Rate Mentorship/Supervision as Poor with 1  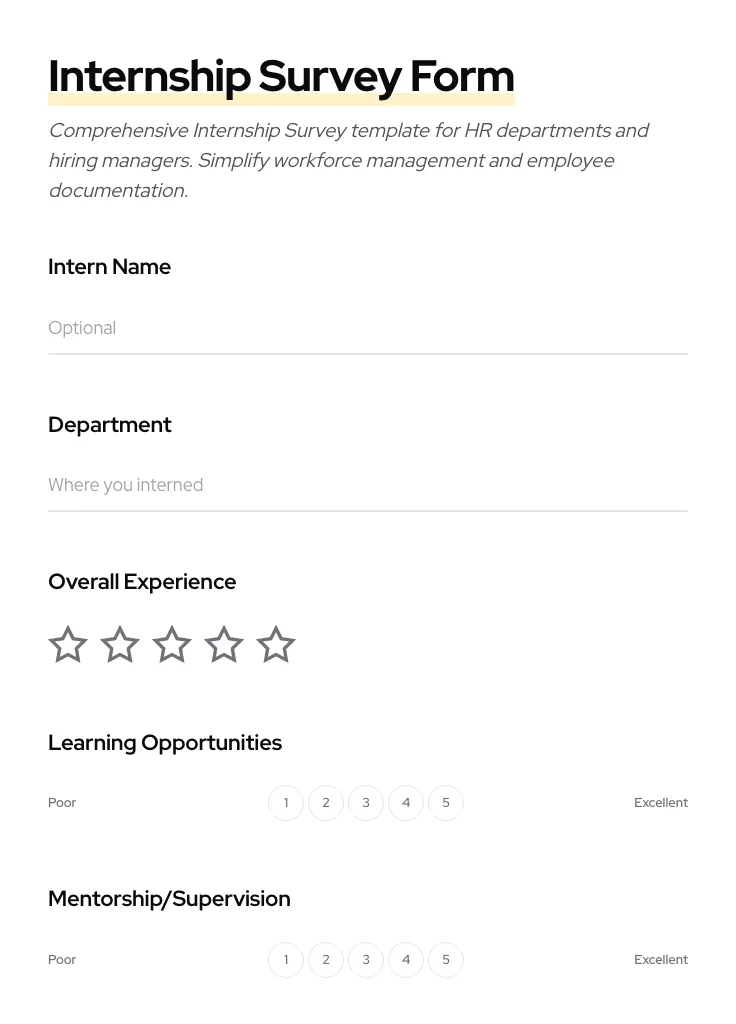(286, 959)
